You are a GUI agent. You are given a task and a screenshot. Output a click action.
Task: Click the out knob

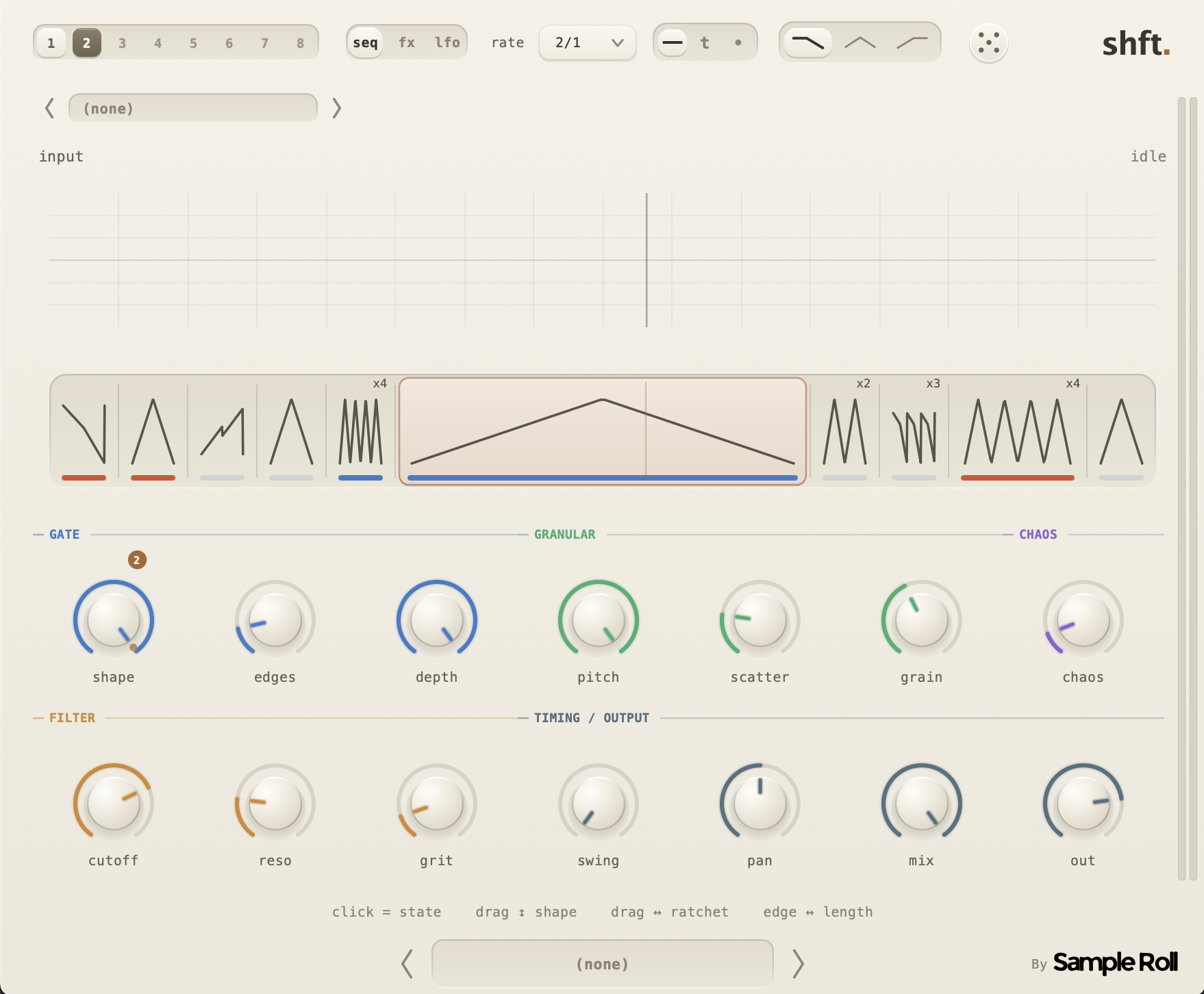pos(1083,804)
